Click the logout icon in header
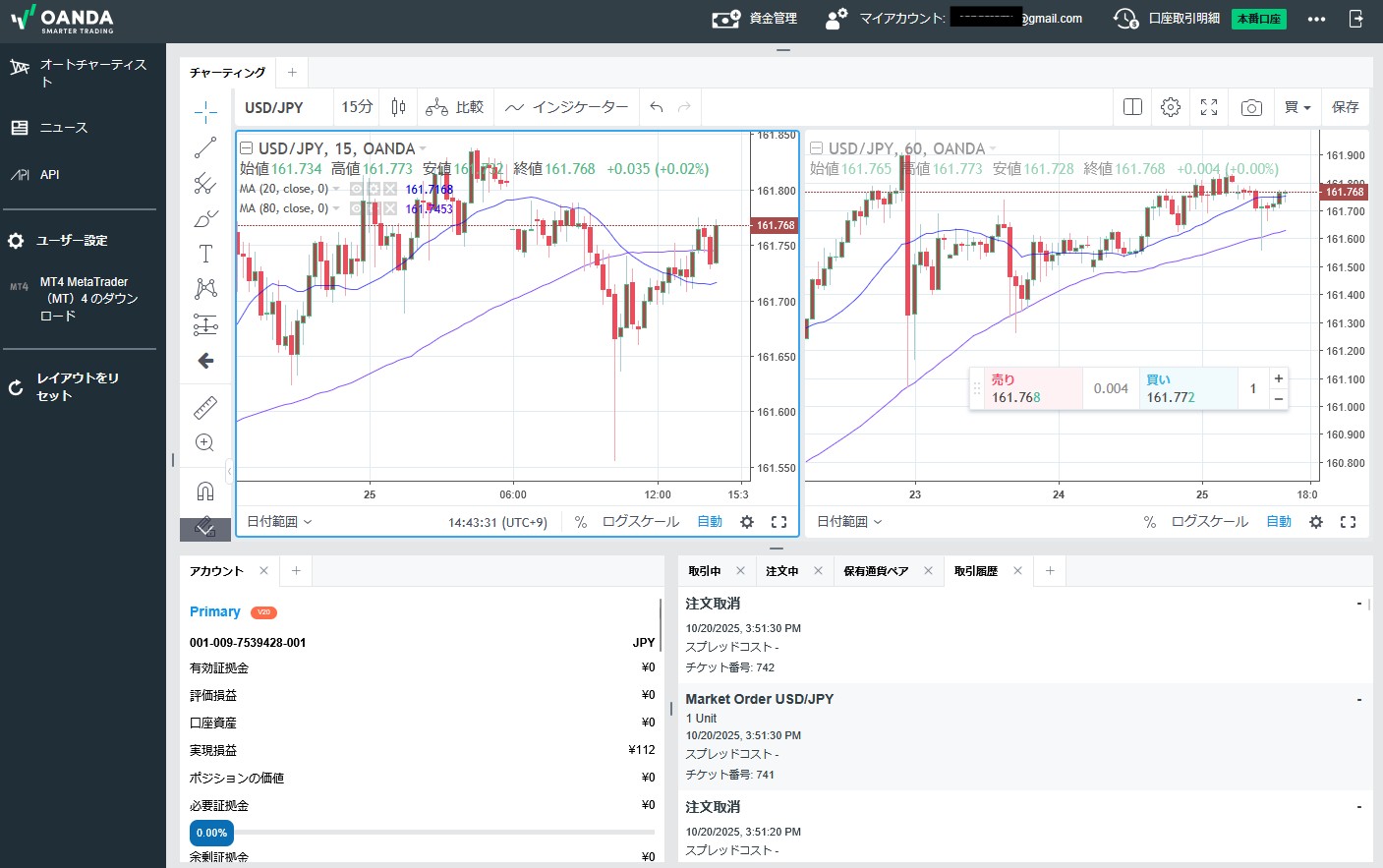This screenshot has height=868, width=1383. point(1356,18)
